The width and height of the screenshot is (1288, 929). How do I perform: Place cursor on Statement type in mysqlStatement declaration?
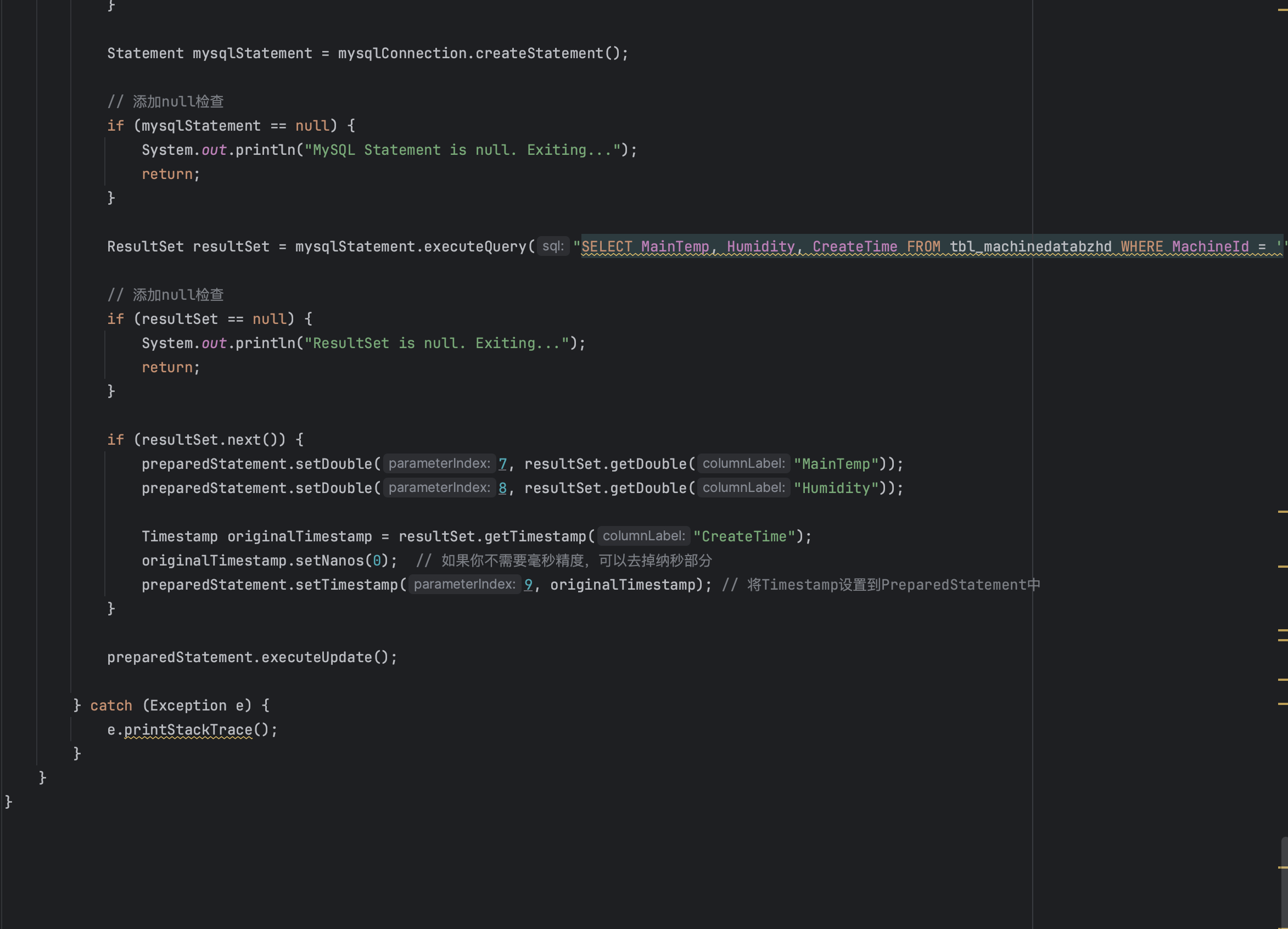[x=145, y=53]
